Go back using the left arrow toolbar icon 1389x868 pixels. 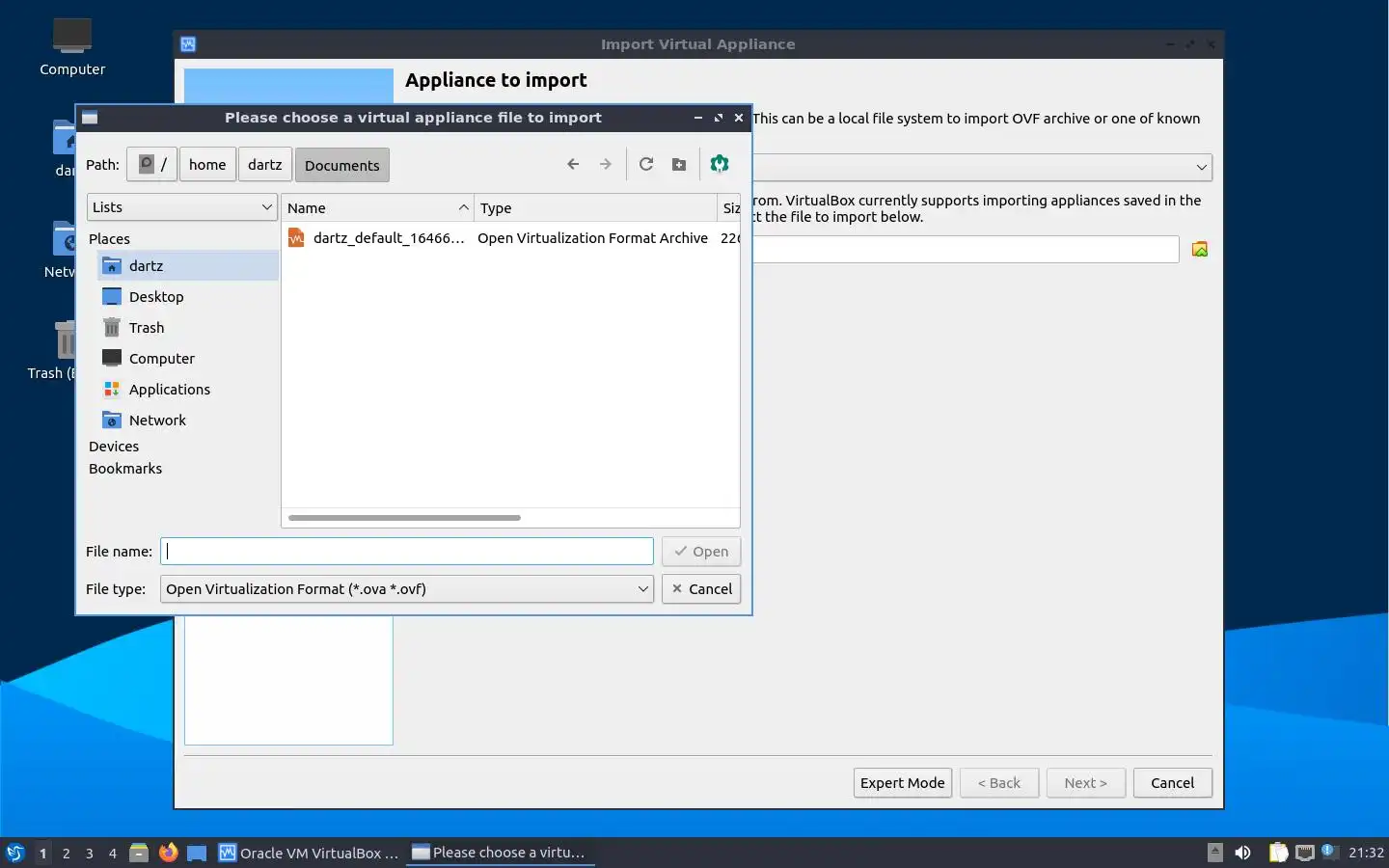pyautogui.click(x=573, y=164)
